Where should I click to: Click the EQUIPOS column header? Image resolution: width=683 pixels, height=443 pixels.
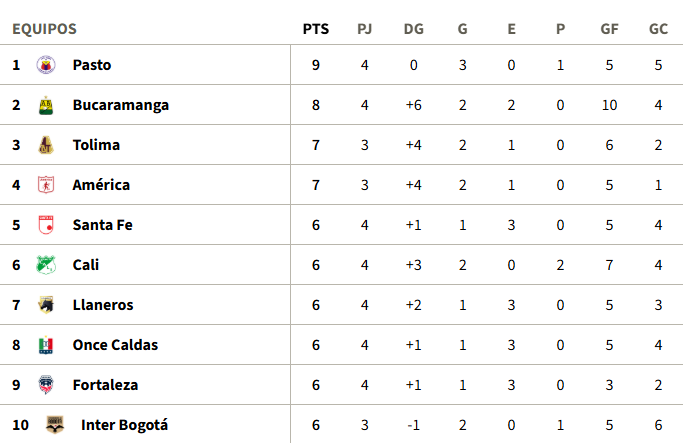click(44, 29)
